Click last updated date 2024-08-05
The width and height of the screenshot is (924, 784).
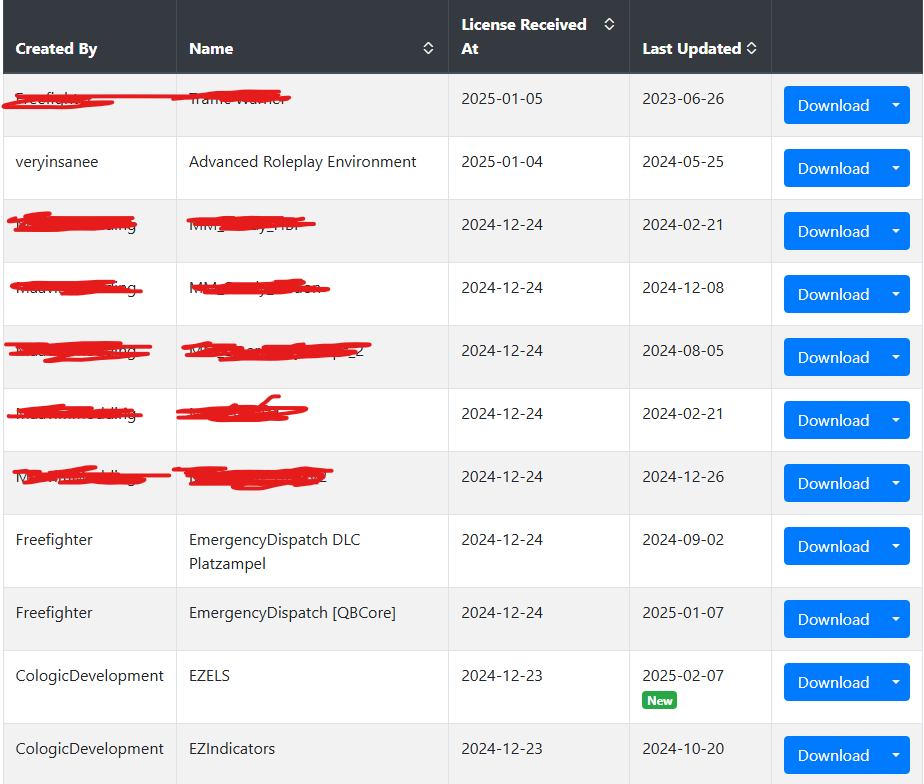pyautogui.click(x=682, y=351)
